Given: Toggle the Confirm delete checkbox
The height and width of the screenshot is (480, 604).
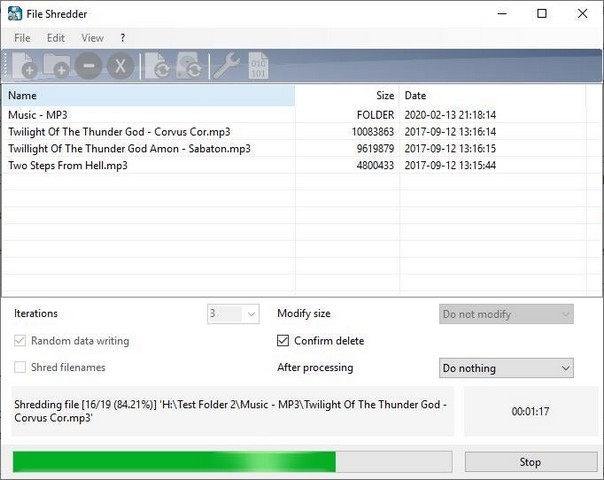Looking at the screenshot, I should pyautogui.click(x=284, y=341).
